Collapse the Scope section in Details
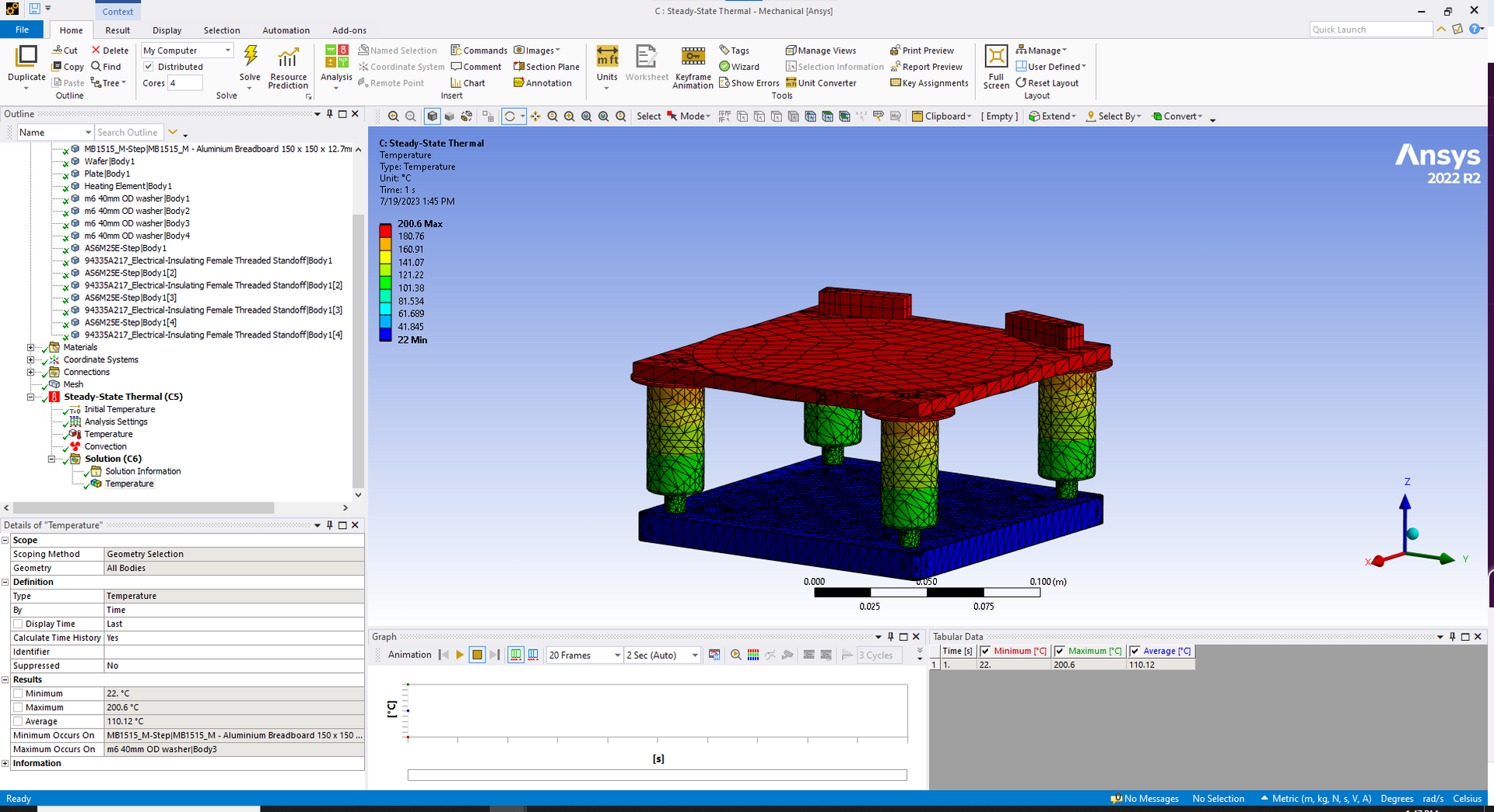1494x812 pixels. pyautogui.click(x=5, y=540)
